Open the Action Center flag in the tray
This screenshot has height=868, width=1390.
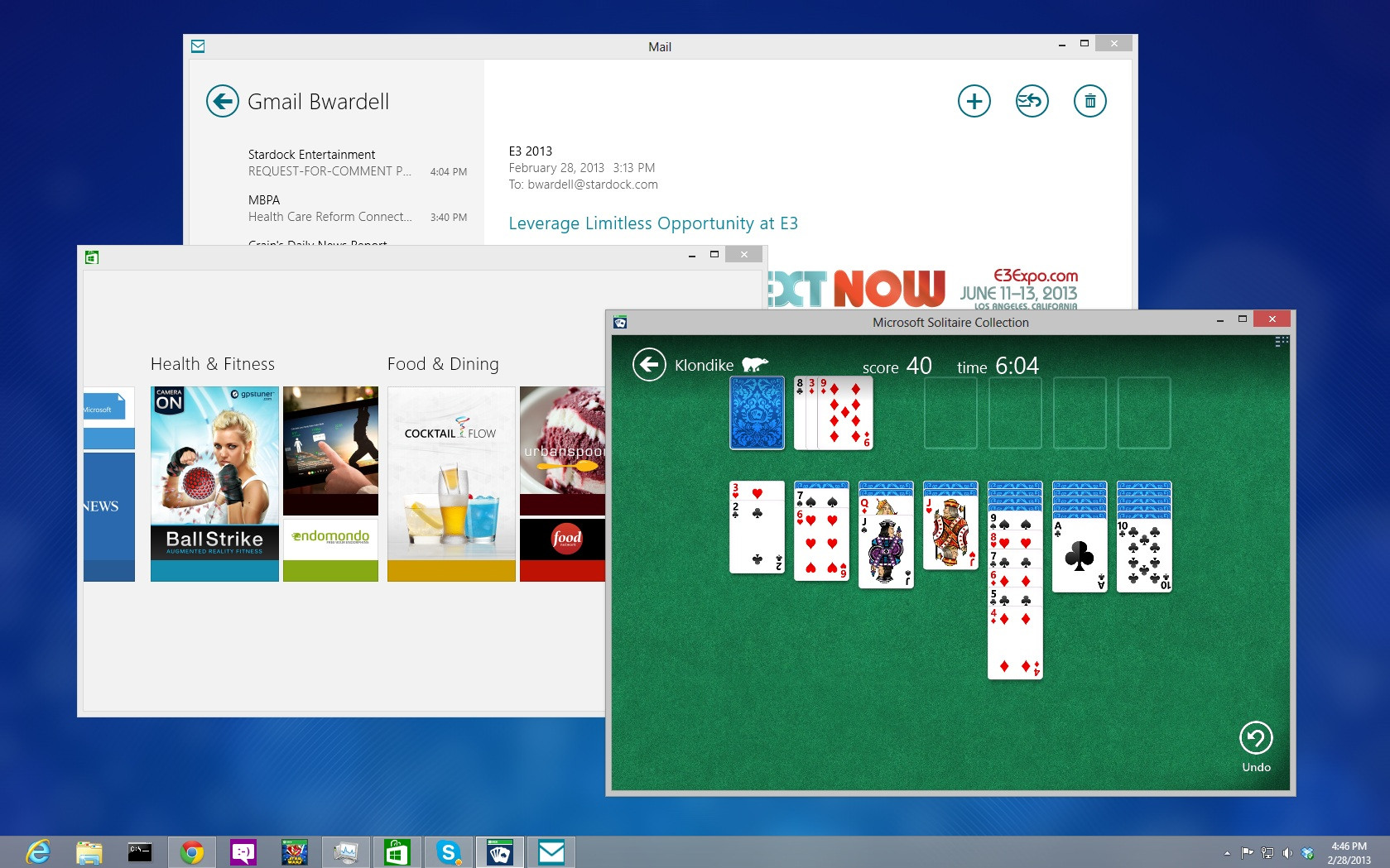tap(1247, 853)
